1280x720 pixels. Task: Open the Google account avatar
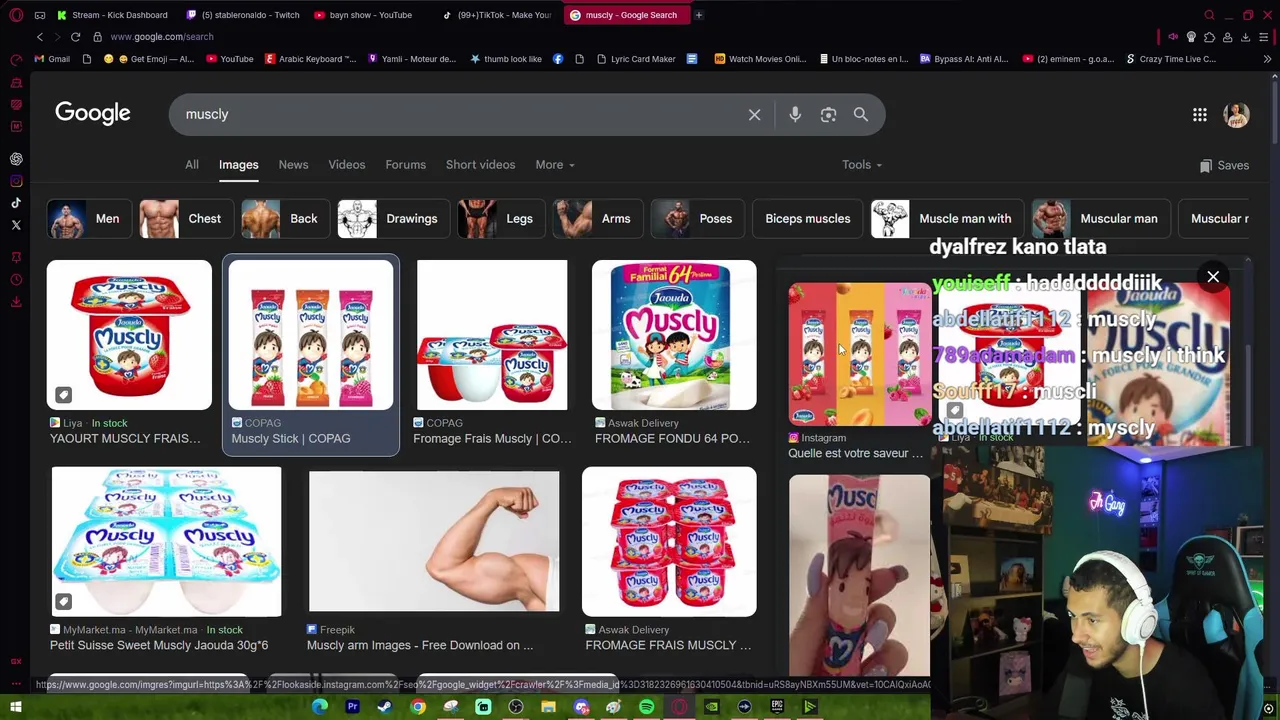1237,114
